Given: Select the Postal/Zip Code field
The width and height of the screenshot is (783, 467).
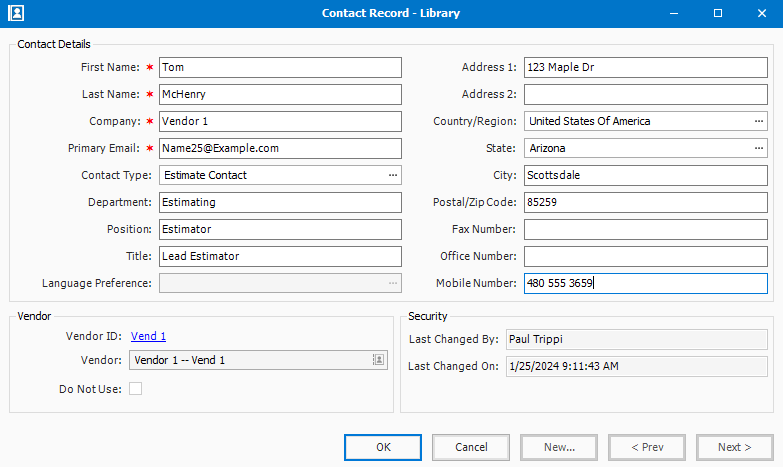Looking at the screenshot, I should (x=645, y=202).
